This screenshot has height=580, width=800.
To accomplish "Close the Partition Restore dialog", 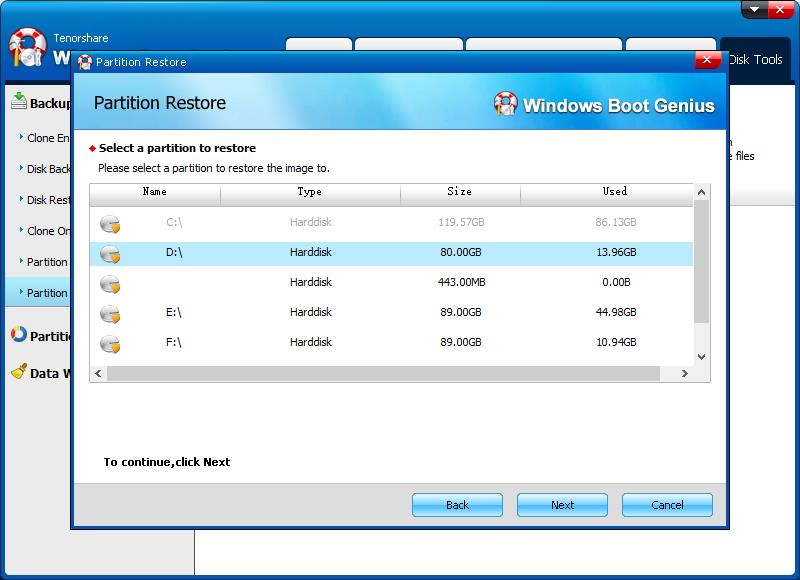I will [x=707, y=60].
